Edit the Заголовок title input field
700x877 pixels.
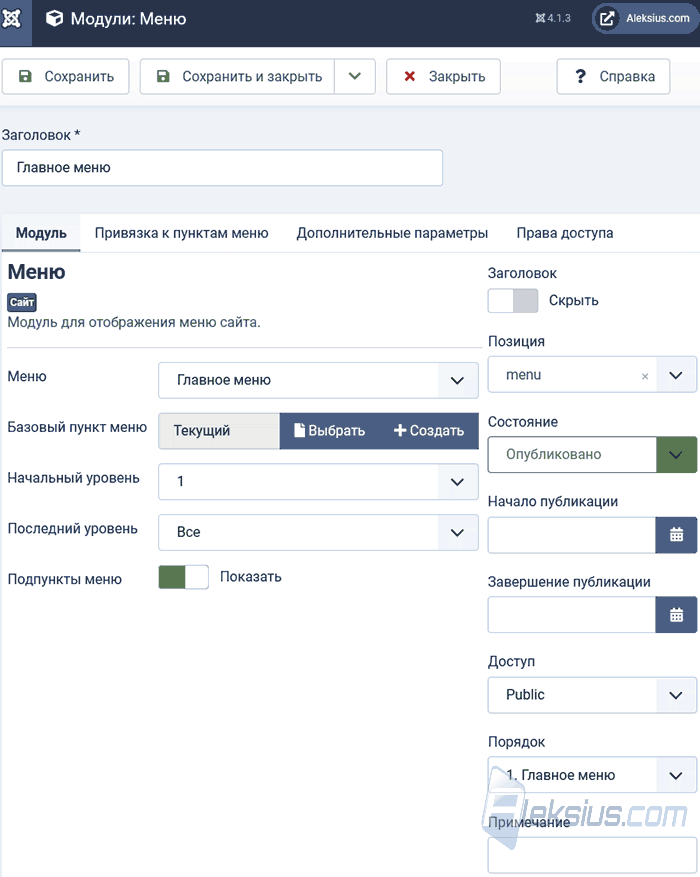(223, 168)
